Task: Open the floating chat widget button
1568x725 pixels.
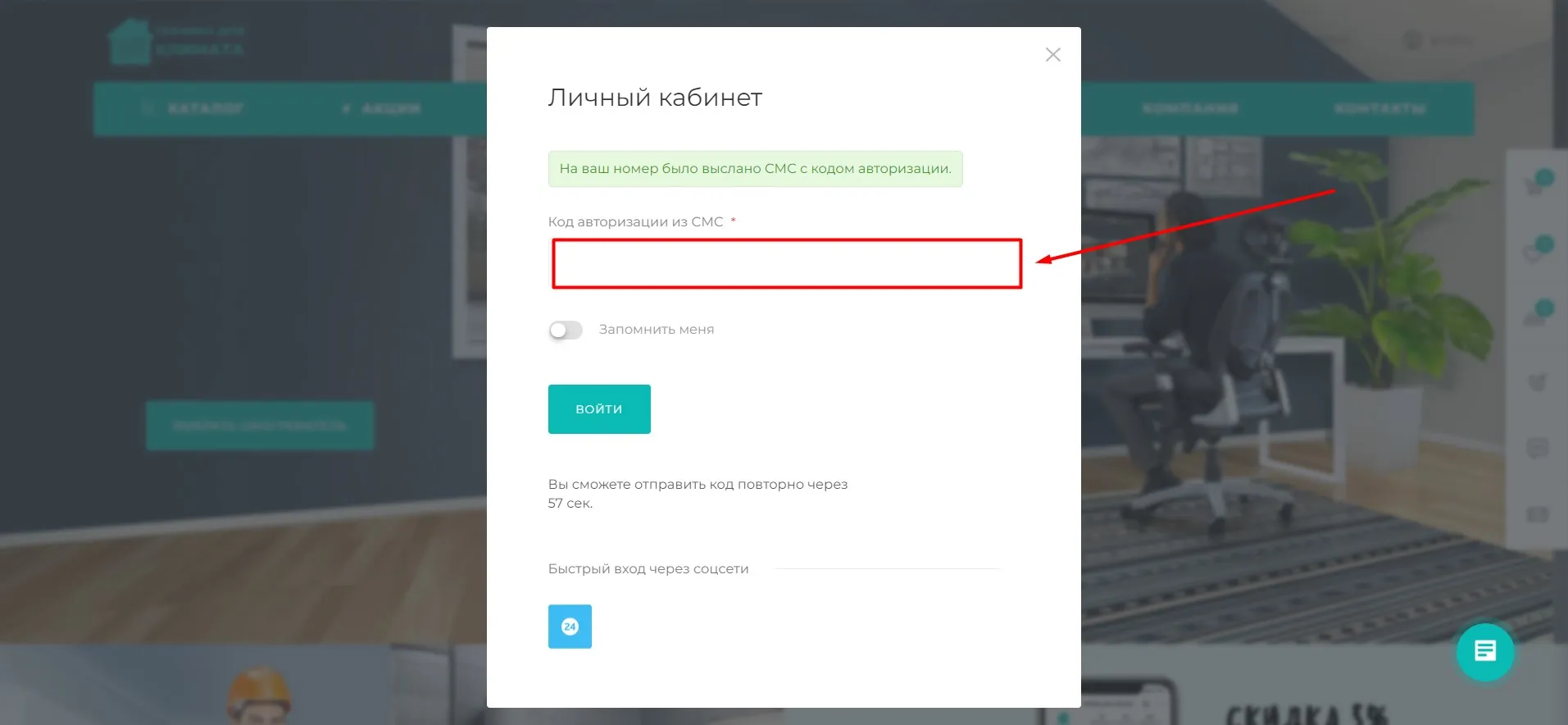Action: coord(1484,652)
